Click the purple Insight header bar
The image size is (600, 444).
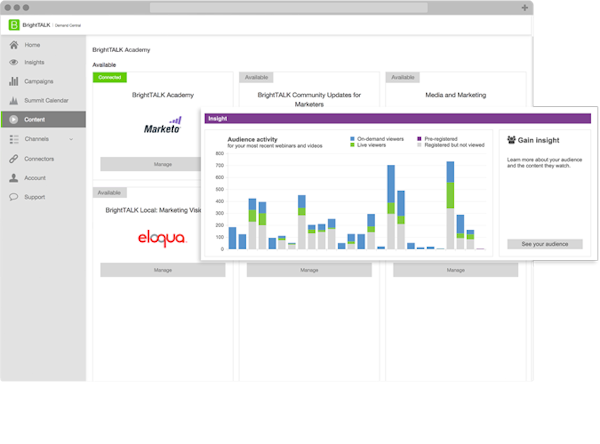[x=398, y=118]
